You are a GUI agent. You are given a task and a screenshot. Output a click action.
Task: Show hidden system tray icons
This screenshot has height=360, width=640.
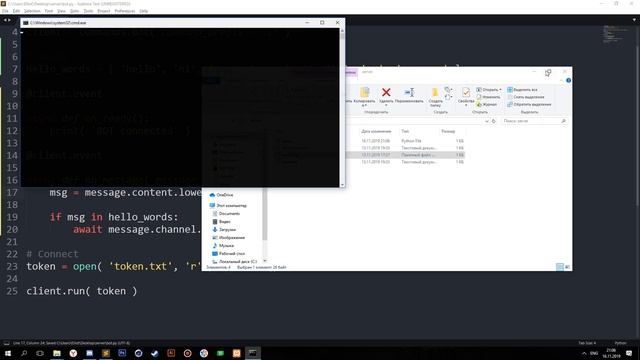584,353
